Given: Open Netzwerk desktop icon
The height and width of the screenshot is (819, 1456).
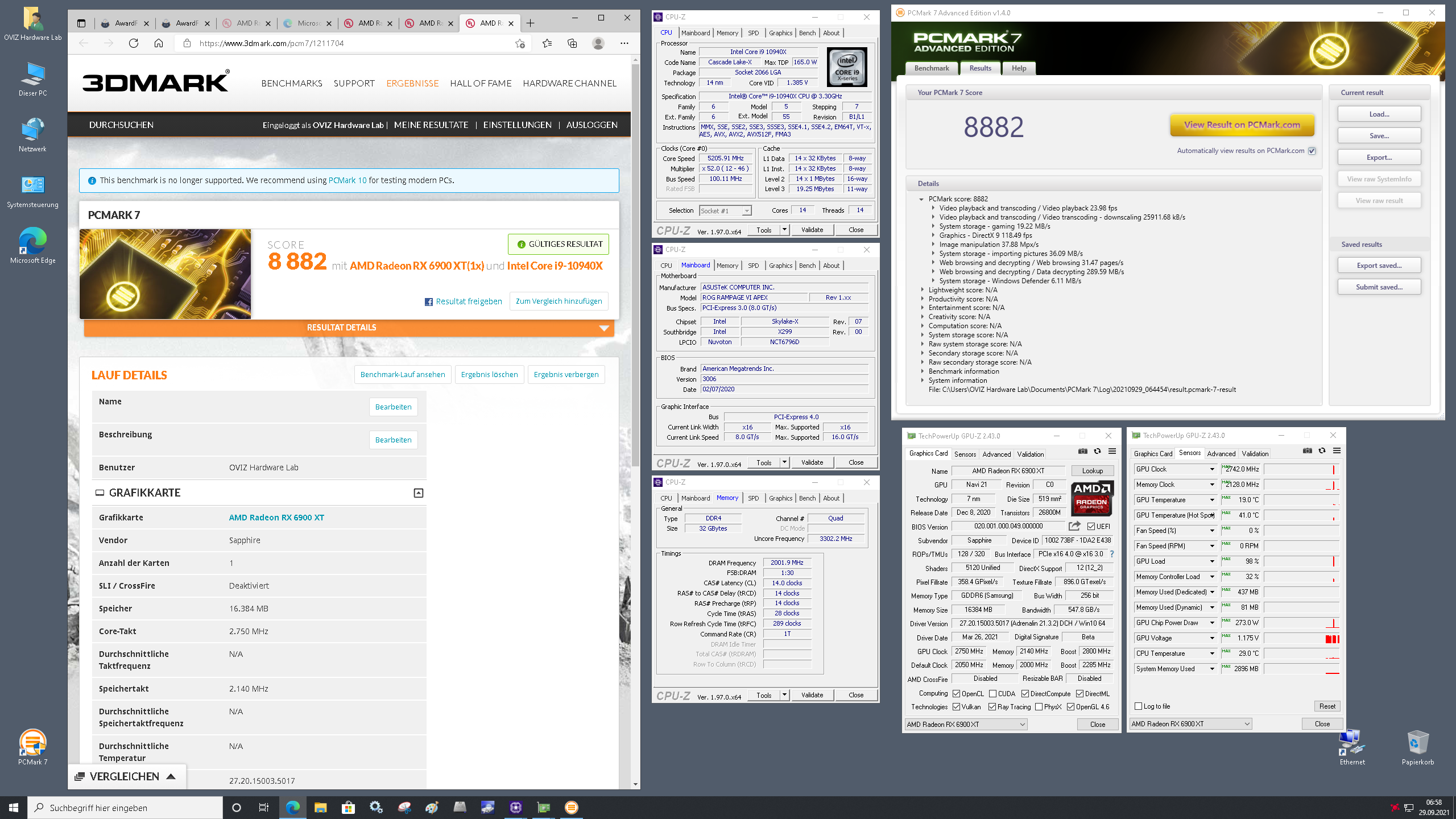Looking at the screenshot, I should click(32, 135).
